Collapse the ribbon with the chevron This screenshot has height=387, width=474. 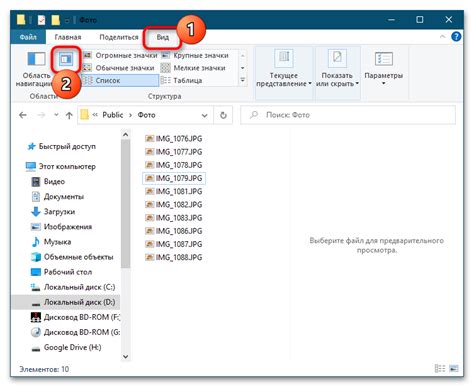click(442, 37)
